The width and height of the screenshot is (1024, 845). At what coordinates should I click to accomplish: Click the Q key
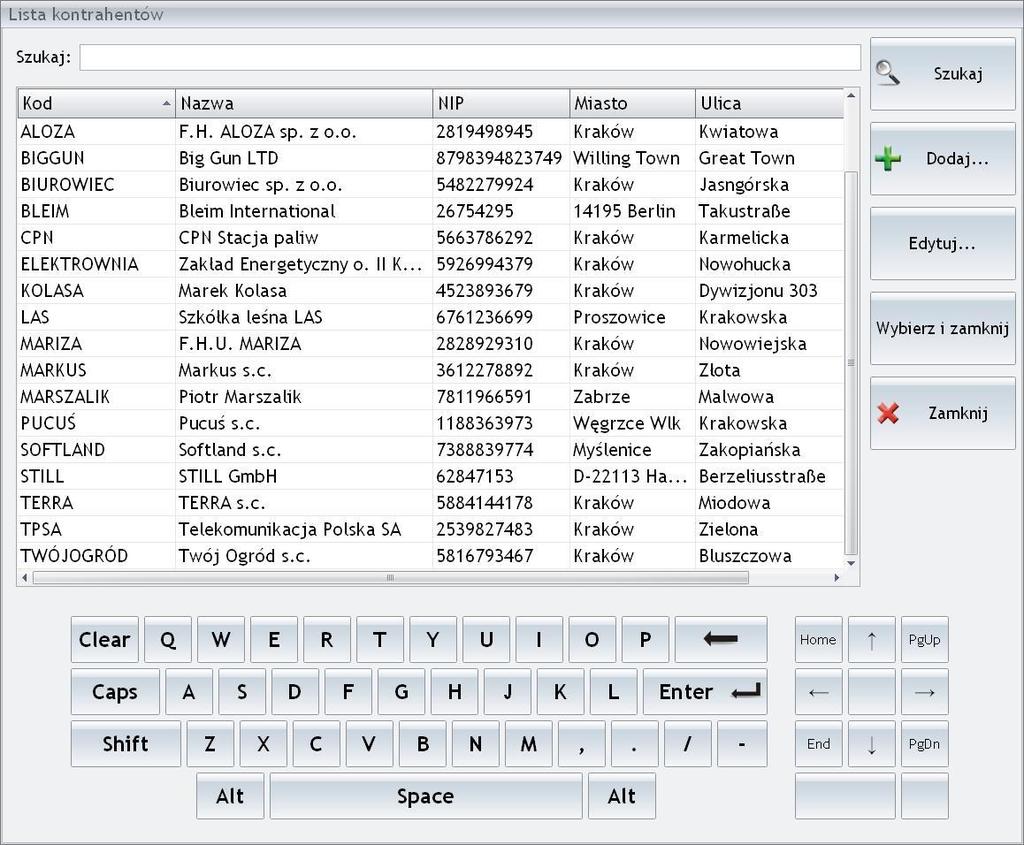(168, 639)
